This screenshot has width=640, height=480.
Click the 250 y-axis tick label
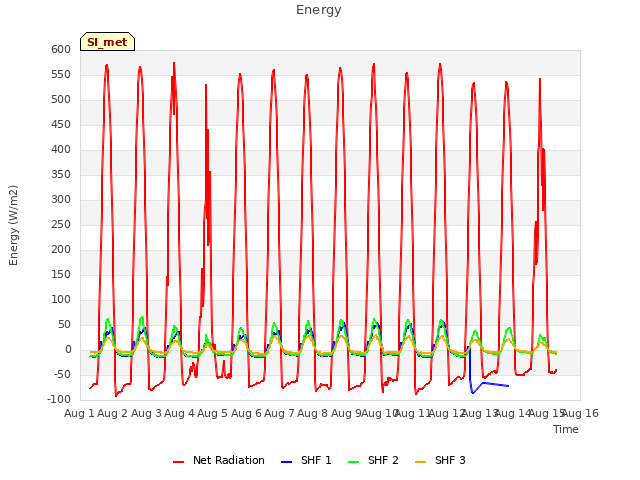61,224
